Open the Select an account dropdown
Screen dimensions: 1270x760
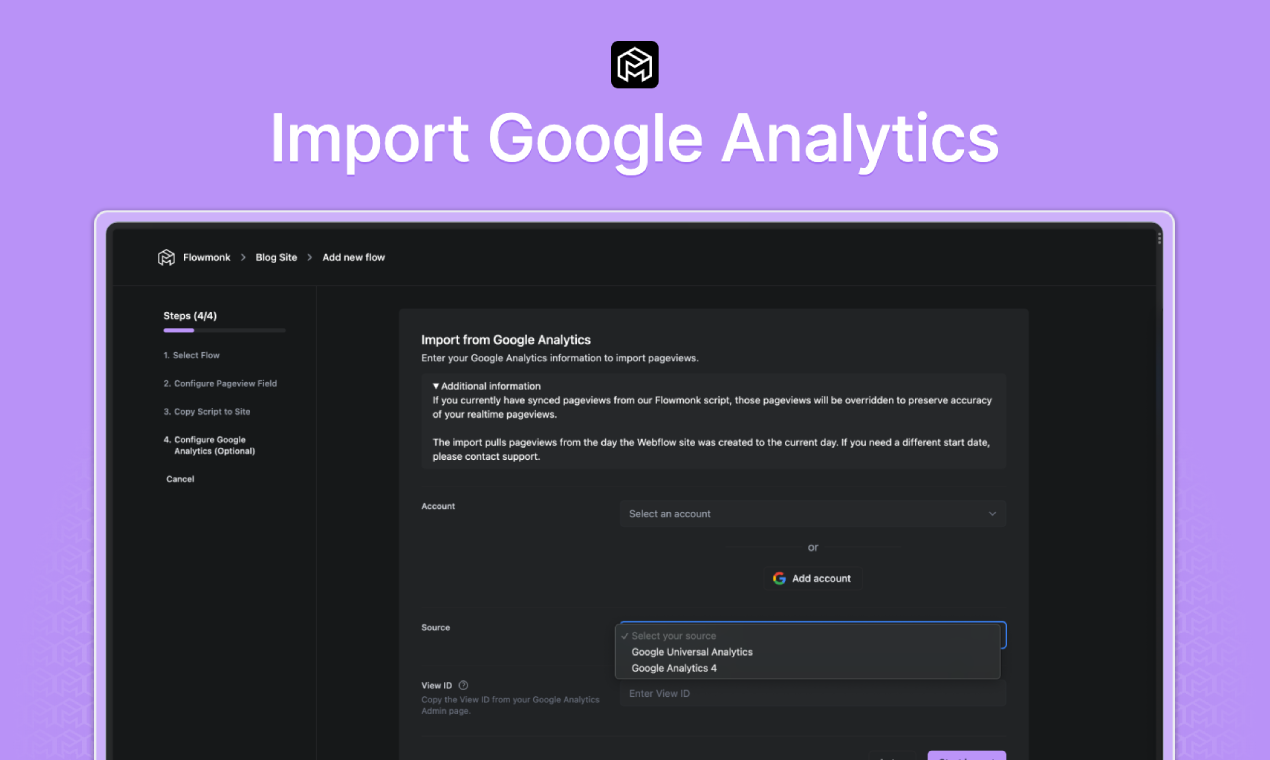[x=813, y=514]
